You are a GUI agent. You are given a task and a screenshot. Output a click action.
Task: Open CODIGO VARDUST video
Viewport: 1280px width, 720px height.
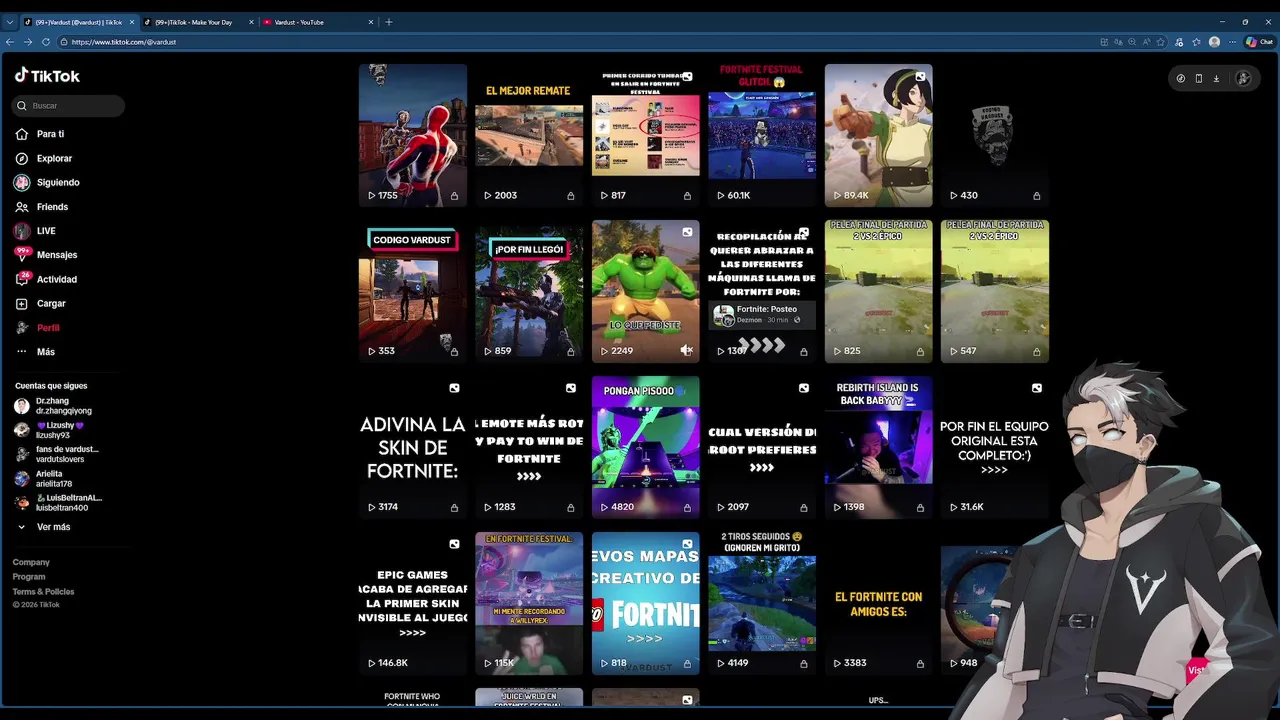[413, 291]
